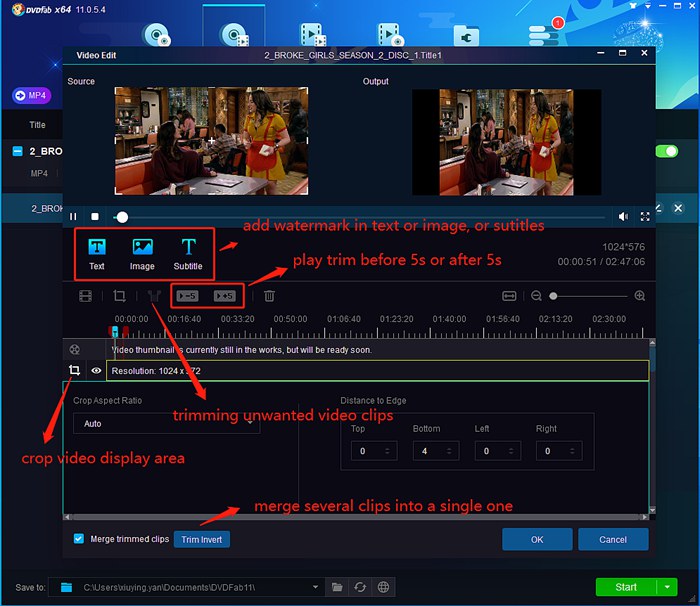Mute the preview with the speaker icon
700x606 pixels.
(x=623, y=216)
